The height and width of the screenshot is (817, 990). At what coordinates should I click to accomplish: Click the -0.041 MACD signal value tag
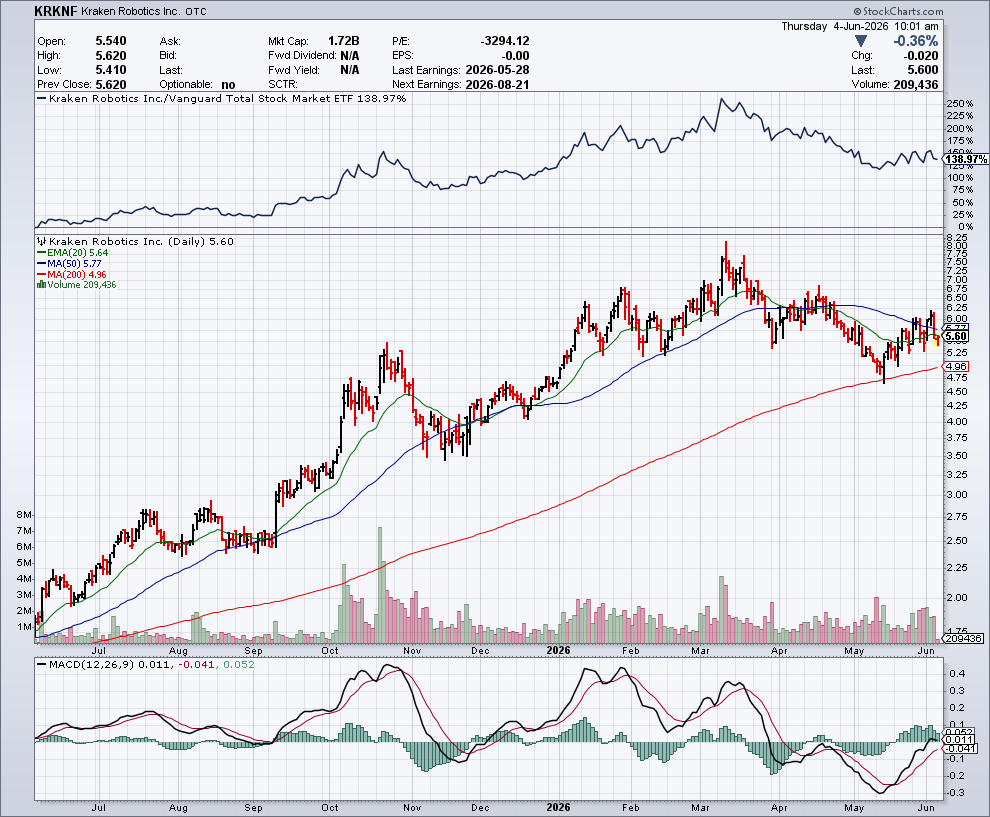[961, 748]
